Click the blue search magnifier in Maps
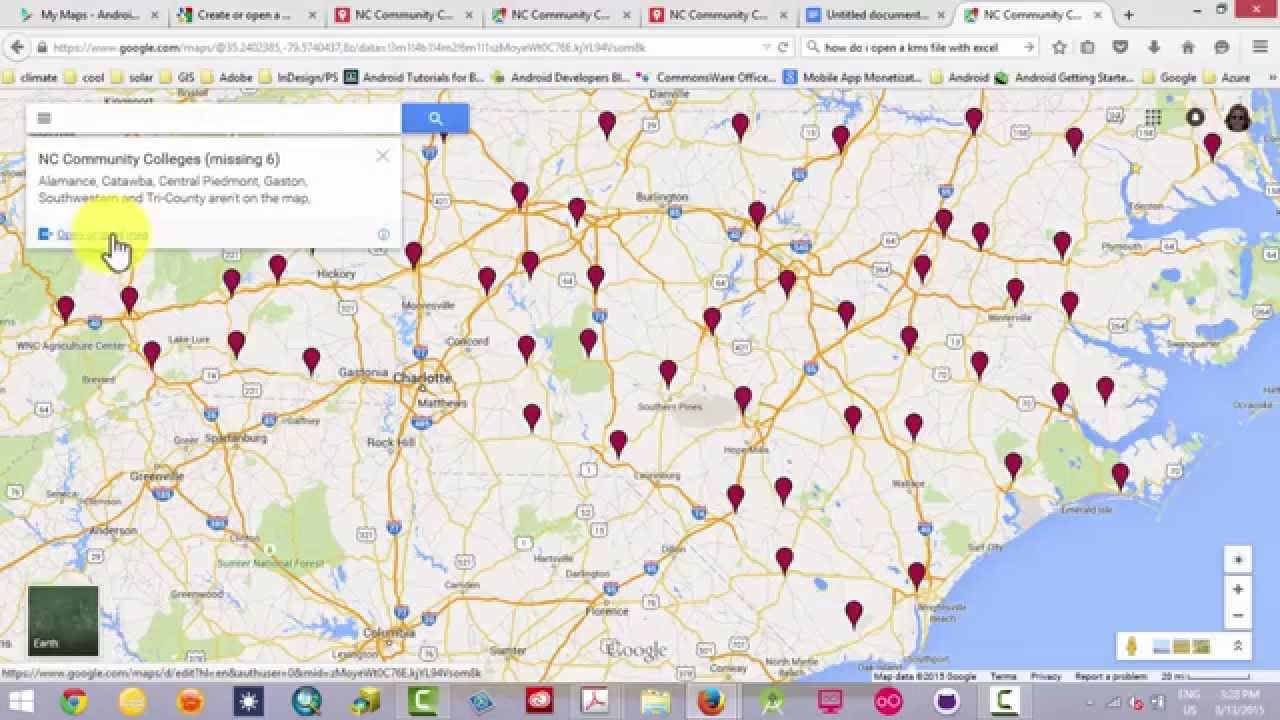This screenshot has width=1280, height=720. 435,118
